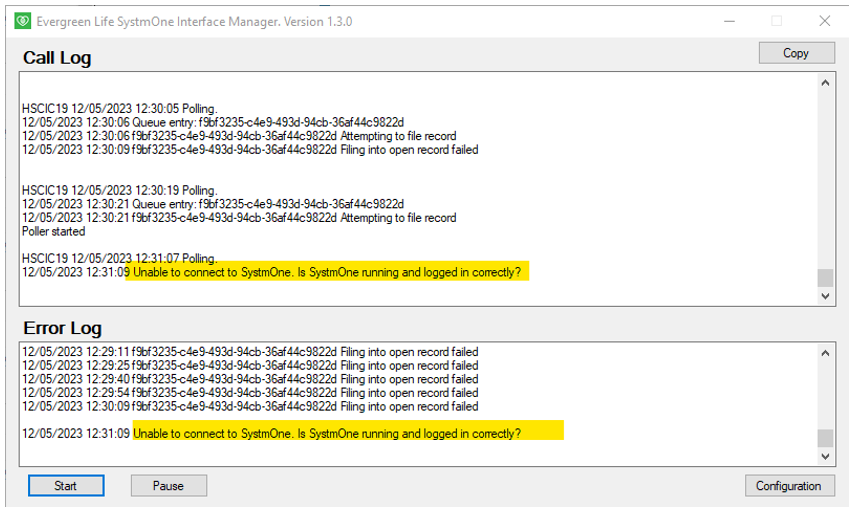Open the Configuration dialog
The image size is (852, 512).
(x=789, y=485)
